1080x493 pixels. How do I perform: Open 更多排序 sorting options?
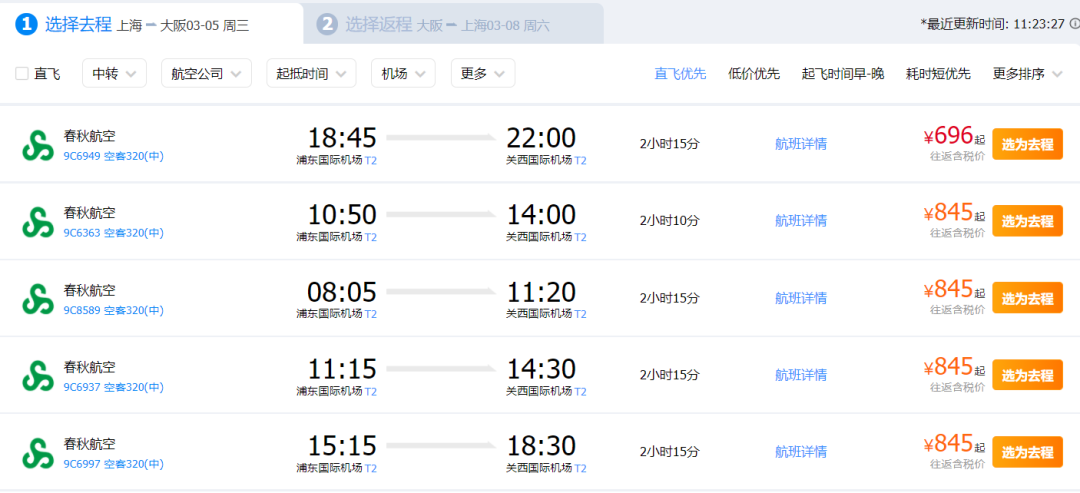click(1027, 73)
